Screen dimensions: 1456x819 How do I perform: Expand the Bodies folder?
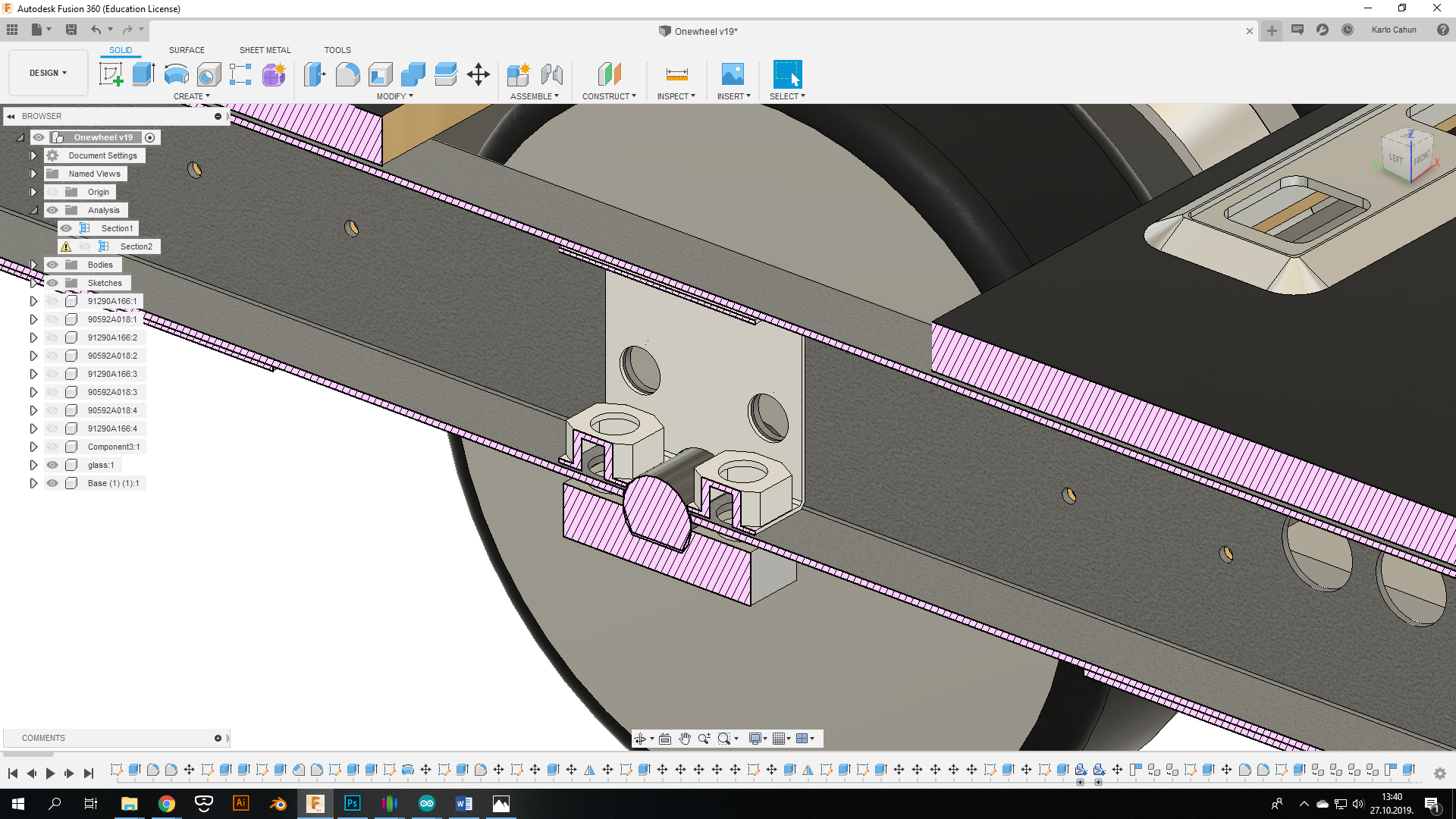point(33,265)
